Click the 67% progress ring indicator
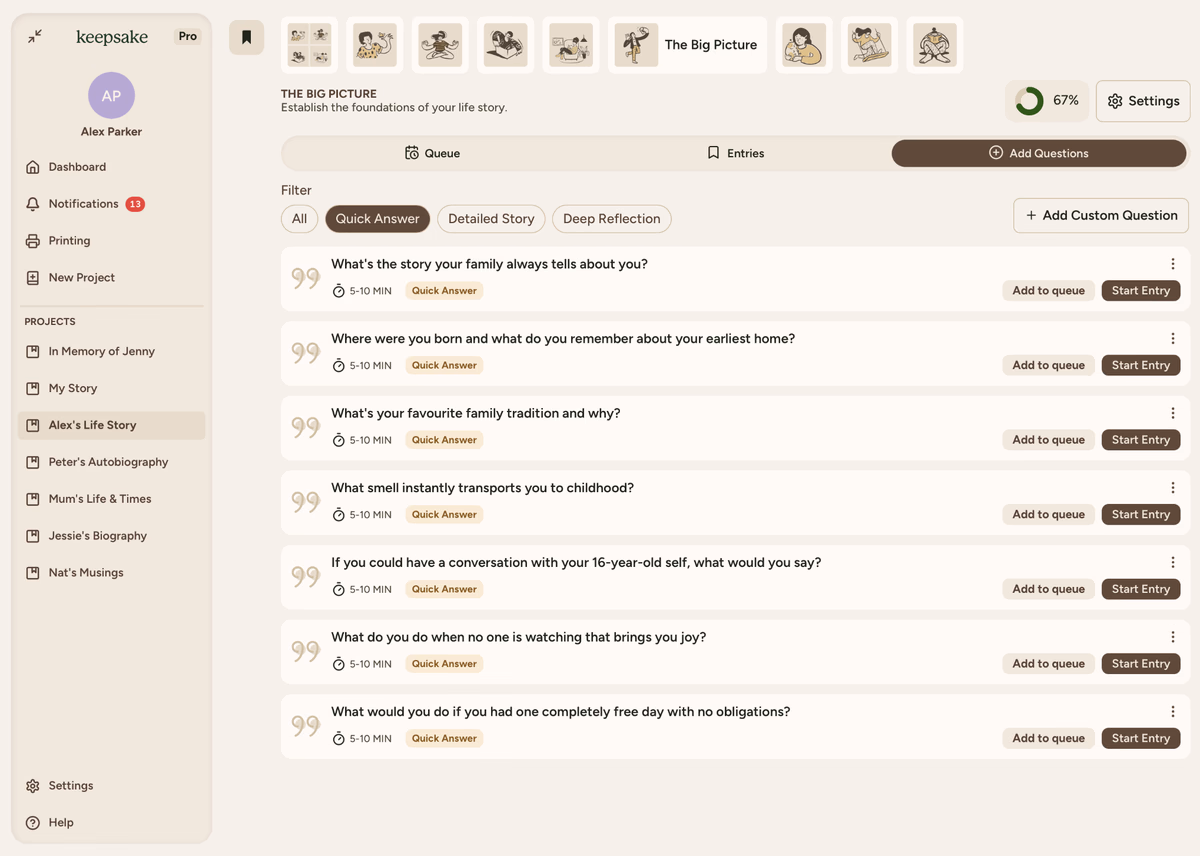This screenshot has height=856, width=1200. click(1029, 101)
